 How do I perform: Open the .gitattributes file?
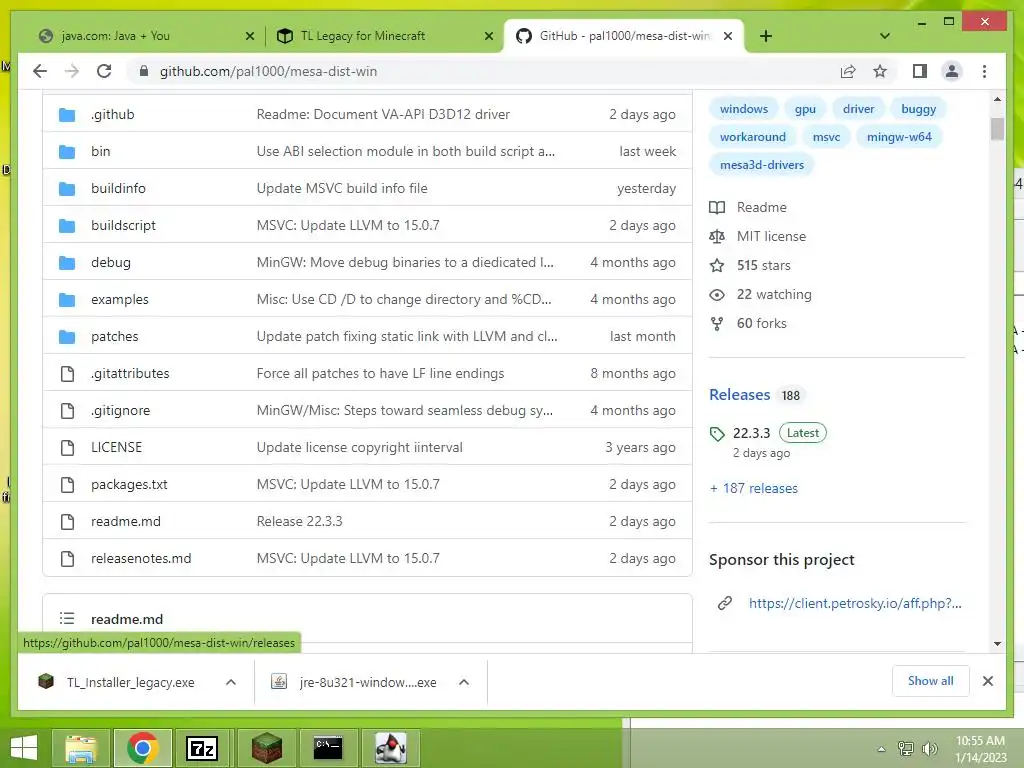point(130,374)
